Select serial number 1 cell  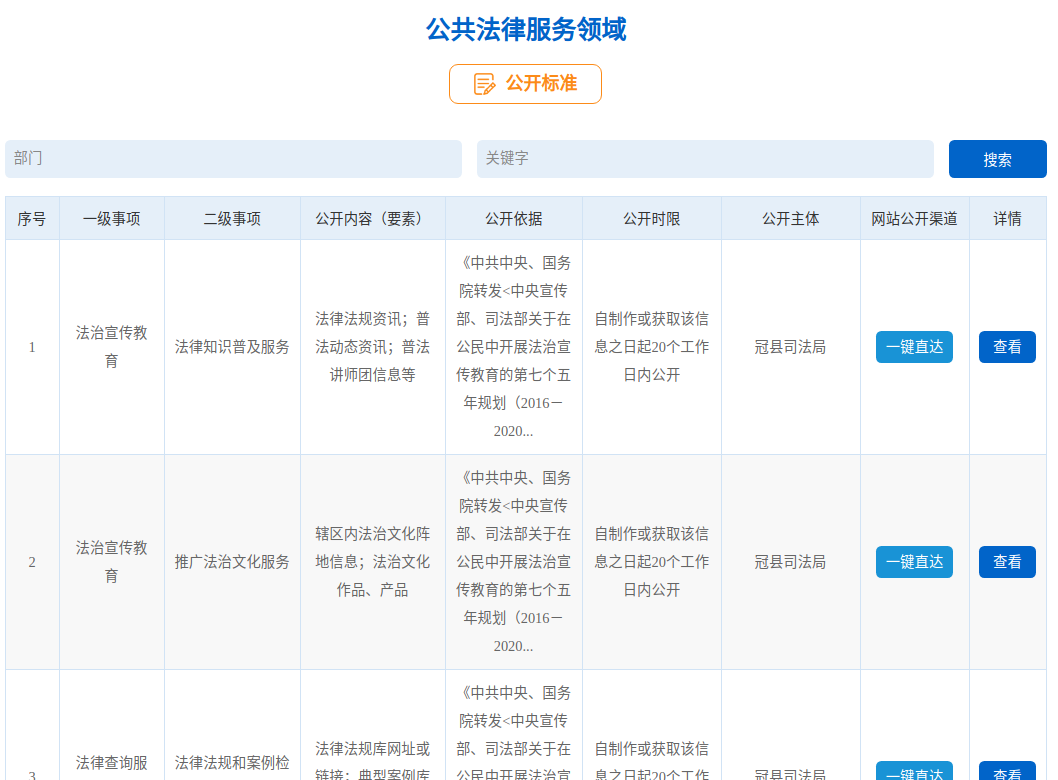32,347
